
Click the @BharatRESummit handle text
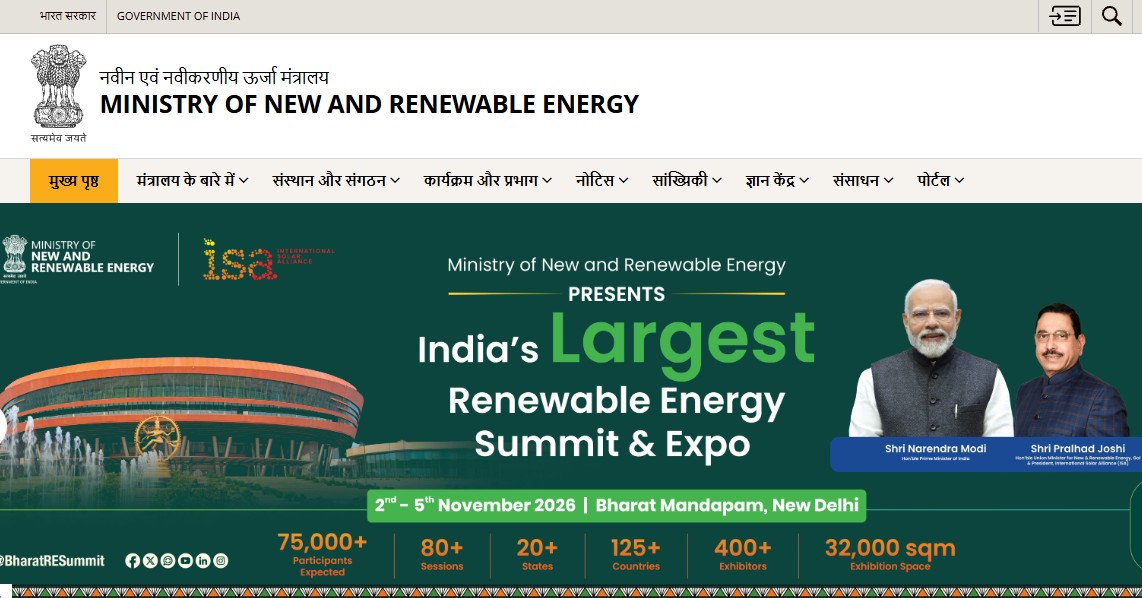pyautogui.click(x=52, y=561)
